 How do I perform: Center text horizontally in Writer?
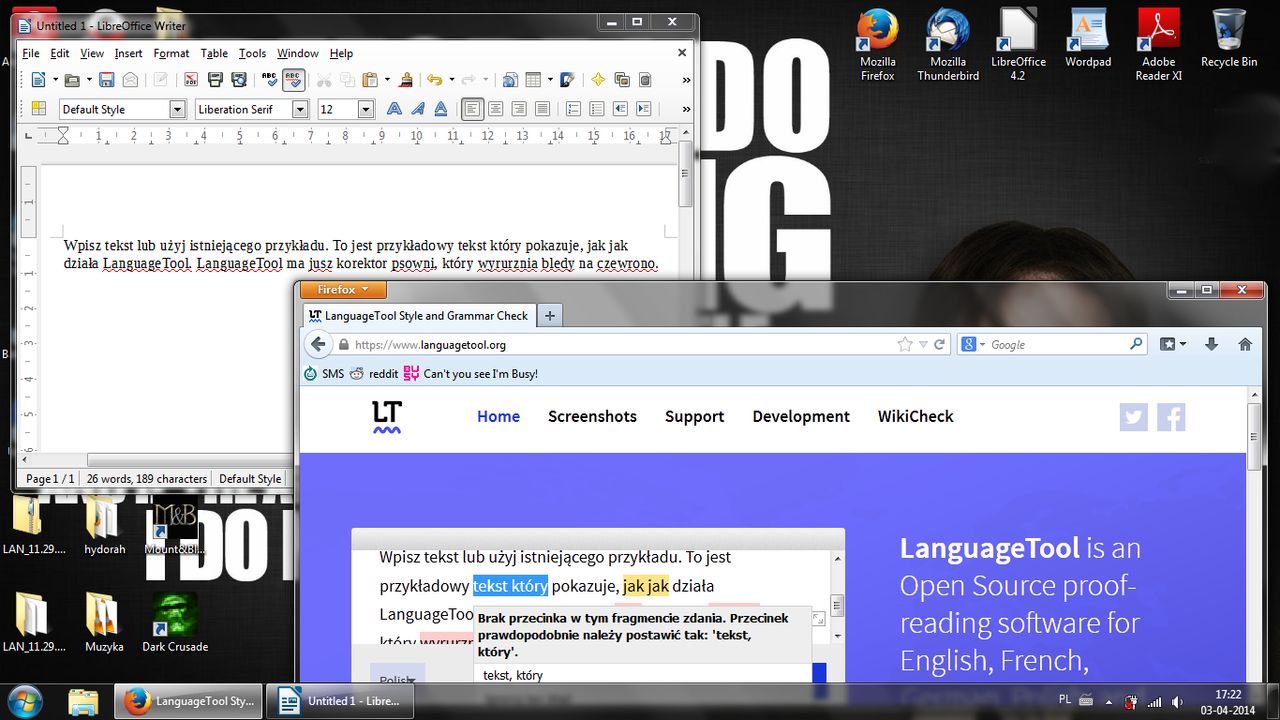coord(495,109)
